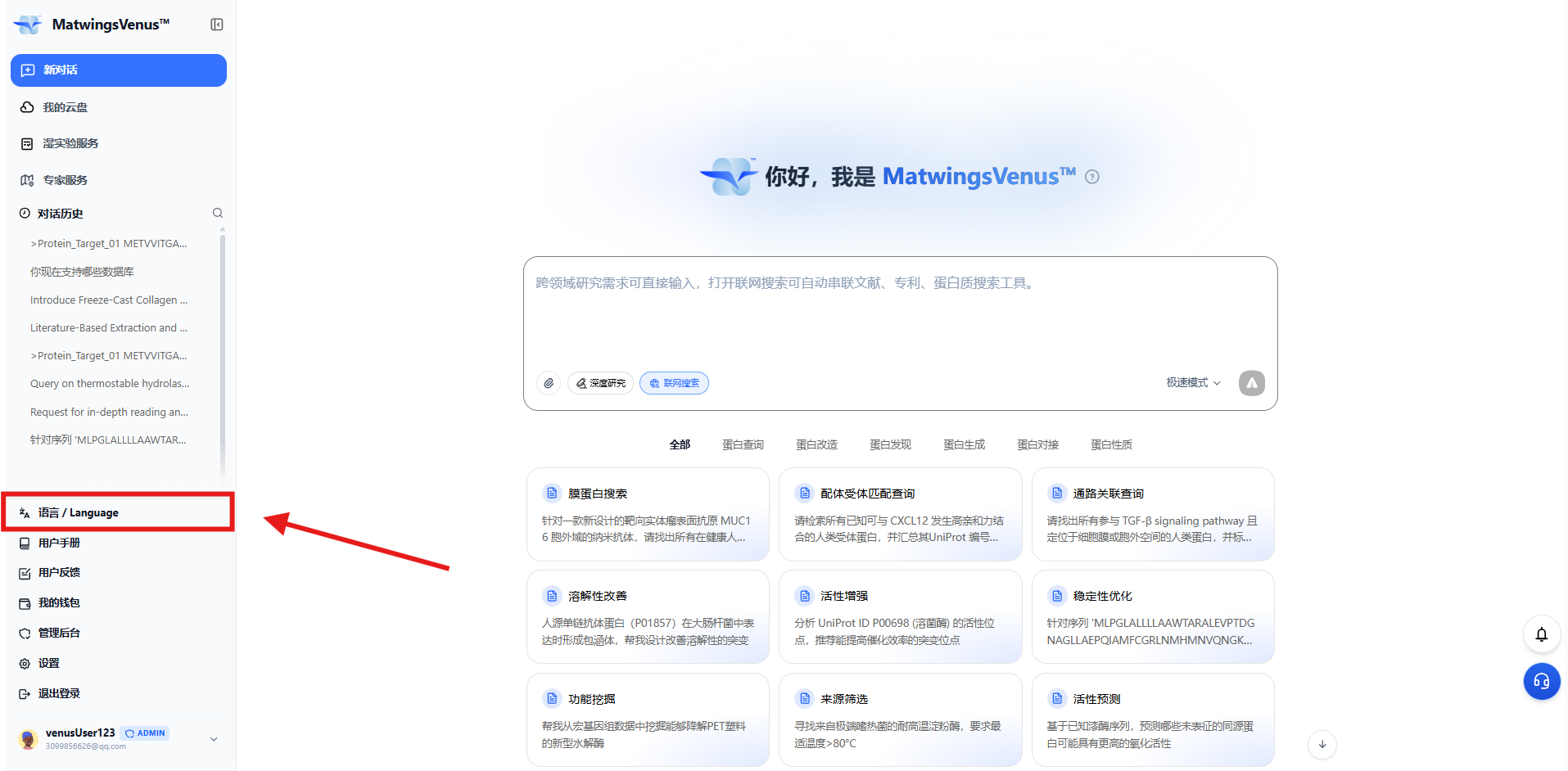Click document icon on 通路关联查询 card
1568x771 pixels.
pos(1057,493)
